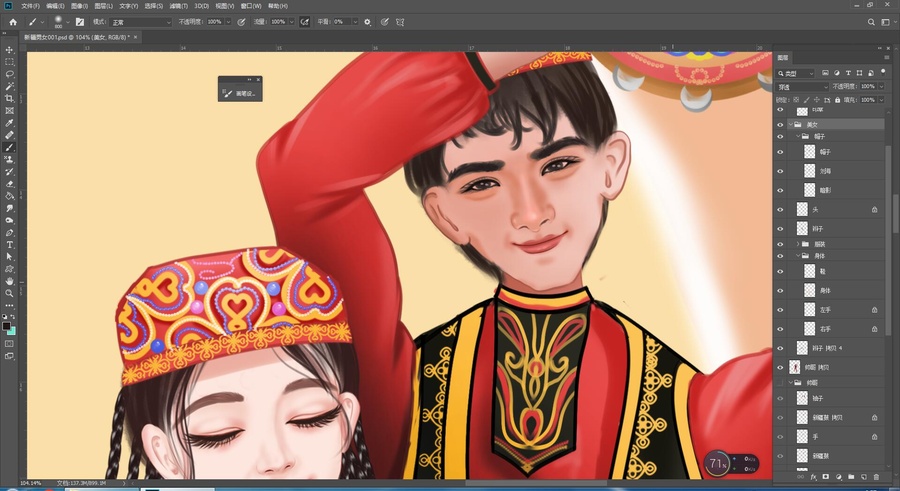Create a new layer icon
The image size is (900, 491).
point(863,477)
